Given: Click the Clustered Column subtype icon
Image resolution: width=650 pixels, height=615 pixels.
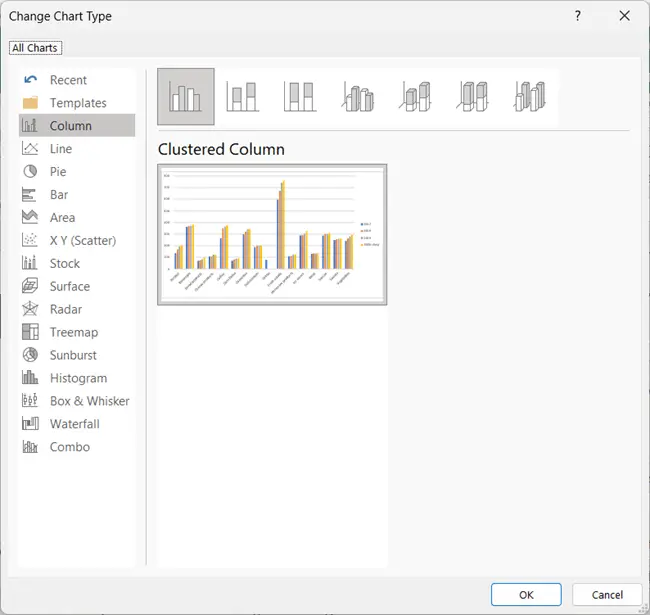Looking at the screenshot, I should (186, 97).
